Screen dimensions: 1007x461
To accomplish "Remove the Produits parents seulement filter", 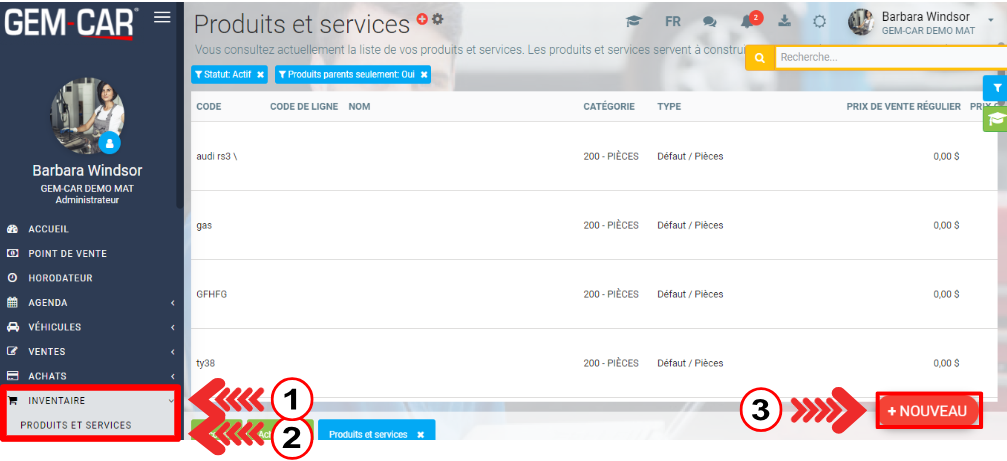I will 424,74.
